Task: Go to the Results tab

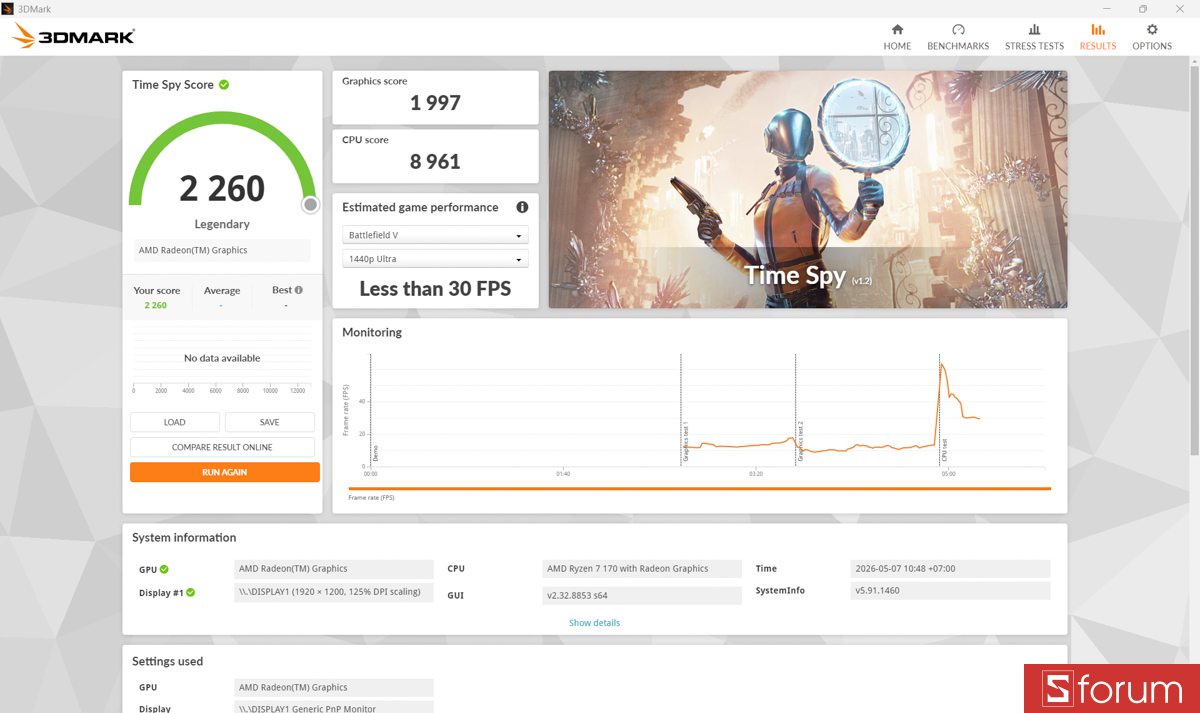Action: click(1098, 37)
